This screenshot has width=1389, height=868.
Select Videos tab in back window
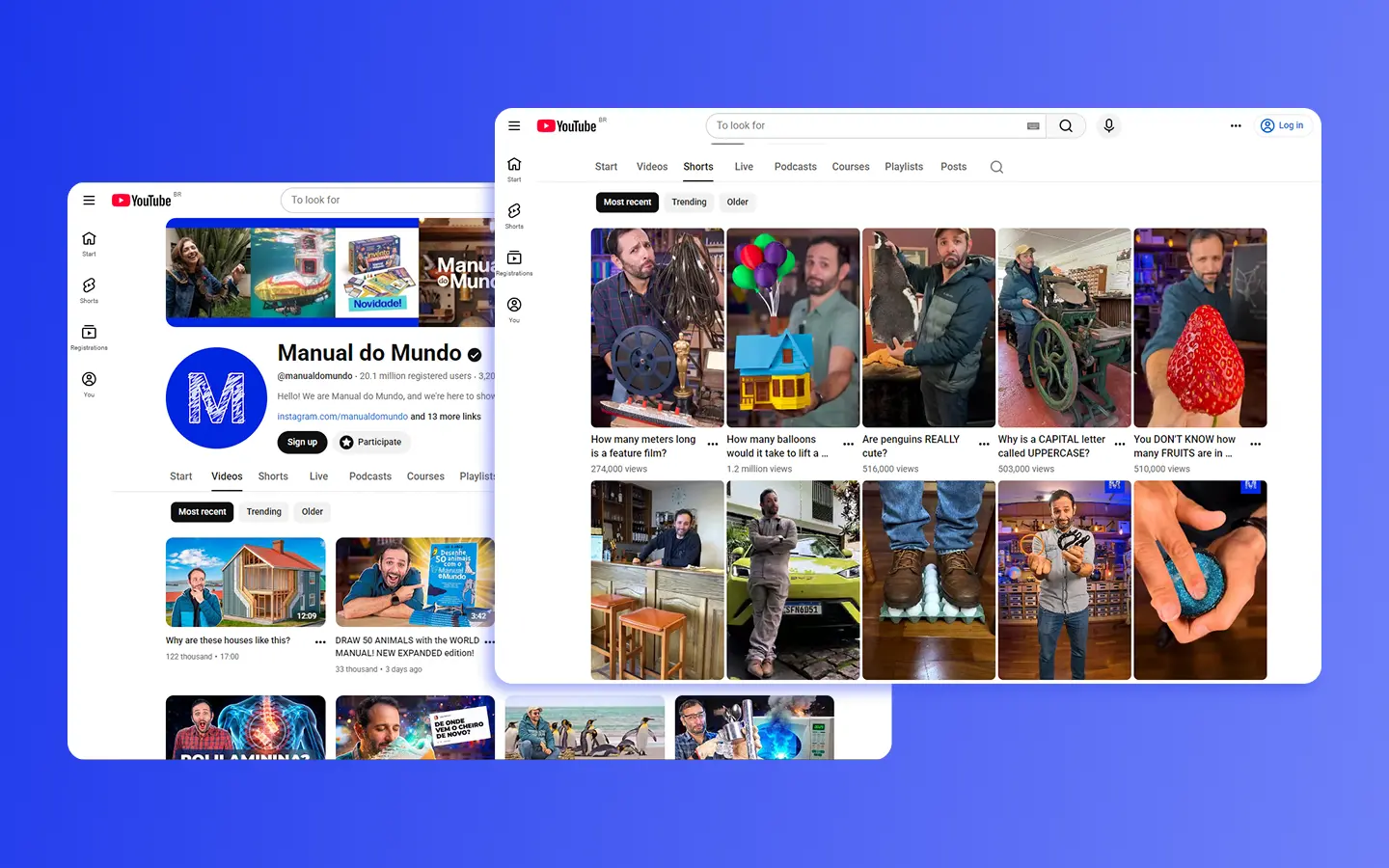(x=227, y=476)
